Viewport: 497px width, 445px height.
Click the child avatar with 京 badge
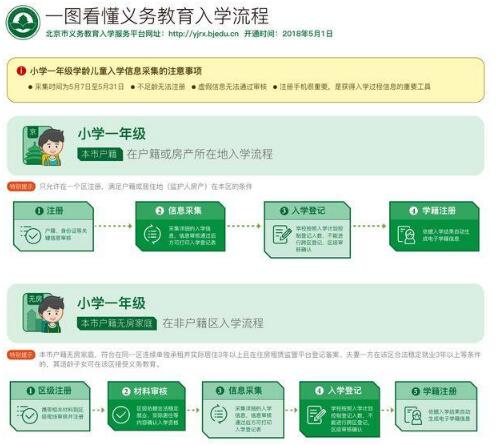[44, 146]
